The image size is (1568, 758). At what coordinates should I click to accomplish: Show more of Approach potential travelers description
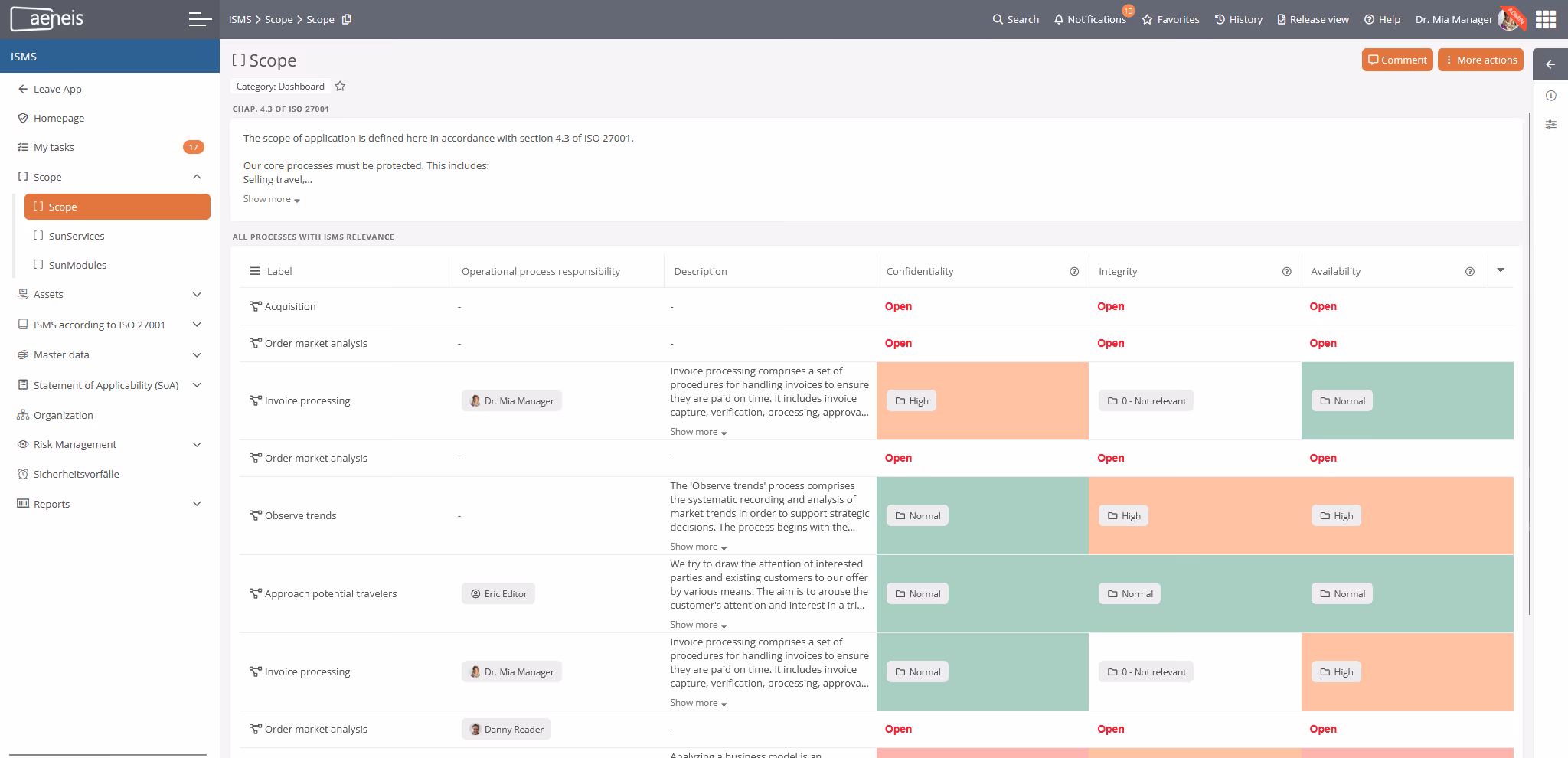click(x=698, y=625)
